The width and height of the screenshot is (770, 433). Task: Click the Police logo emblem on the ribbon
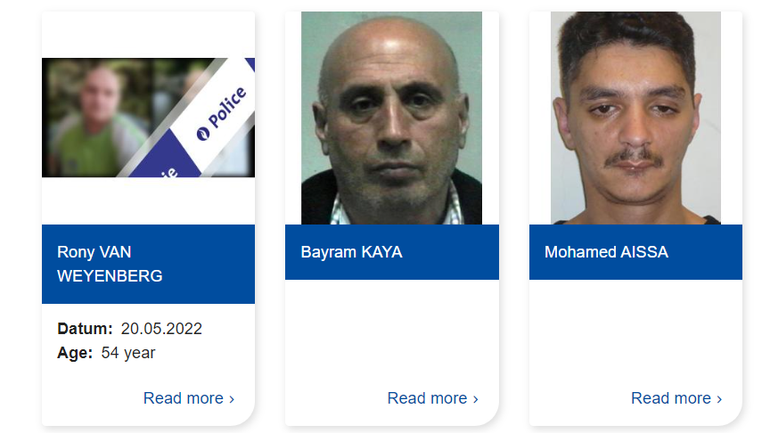pos(203,133)
